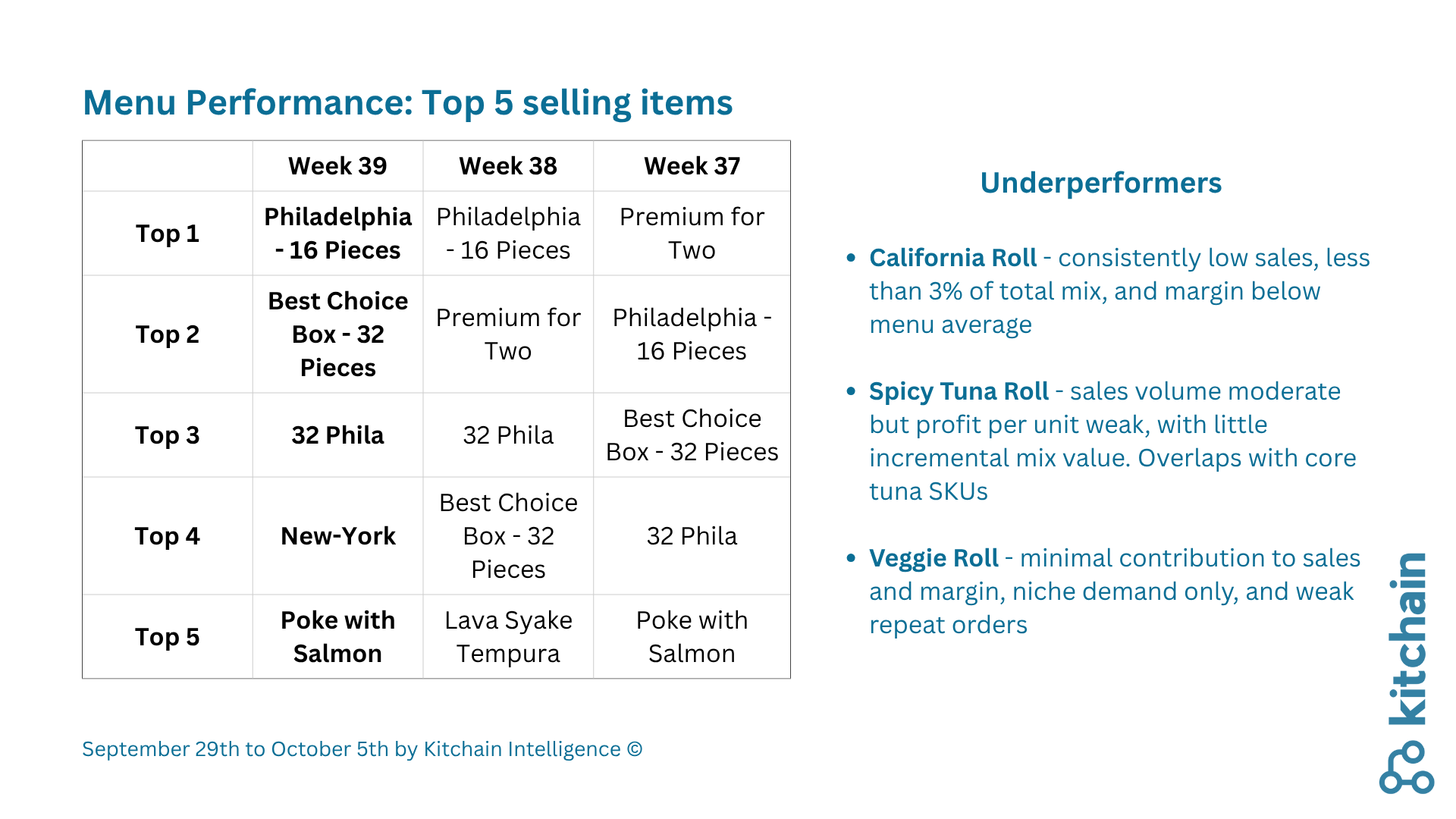Click the California Roll bullet text
This screenshot has height=819, width=1456.
click(x=1119, y=291)
